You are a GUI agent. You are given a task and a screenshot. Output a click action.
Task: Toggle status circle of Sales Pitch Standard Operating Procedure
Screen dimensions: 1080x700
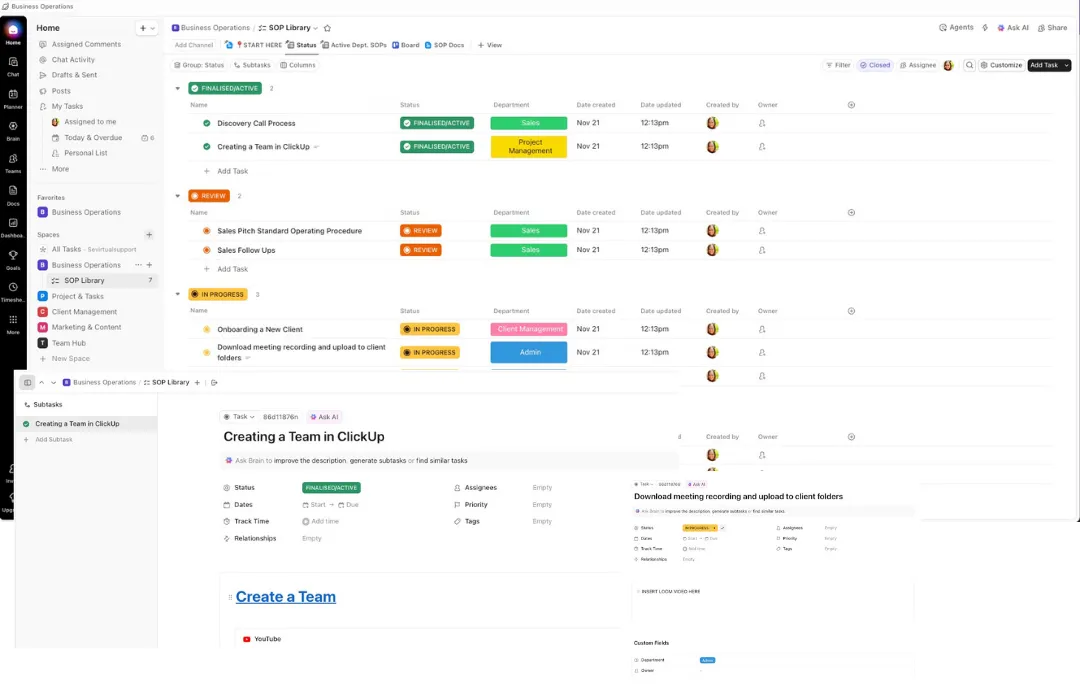[x=207, y=231]
